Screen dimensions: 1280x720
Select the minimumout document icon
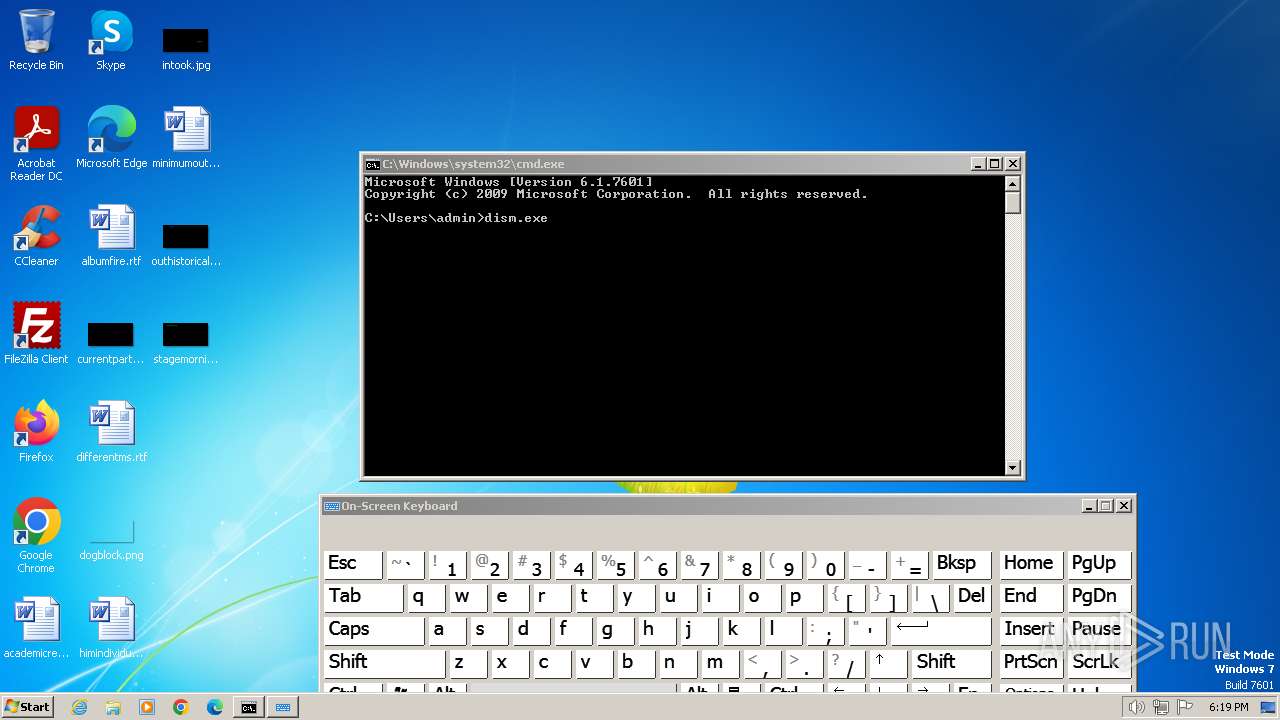[x=186, y=138]
